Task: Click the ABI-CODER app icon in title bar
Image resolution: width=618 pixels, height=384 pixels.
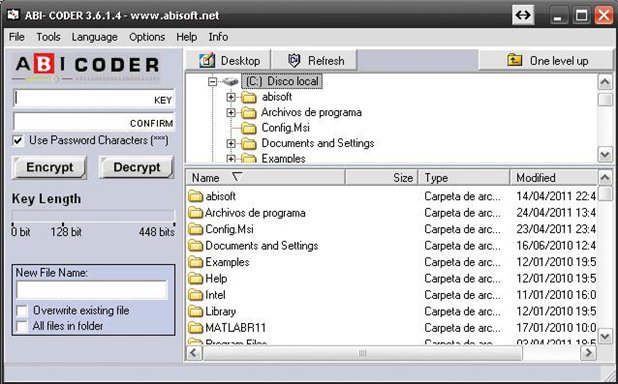Action: point(13,15)
